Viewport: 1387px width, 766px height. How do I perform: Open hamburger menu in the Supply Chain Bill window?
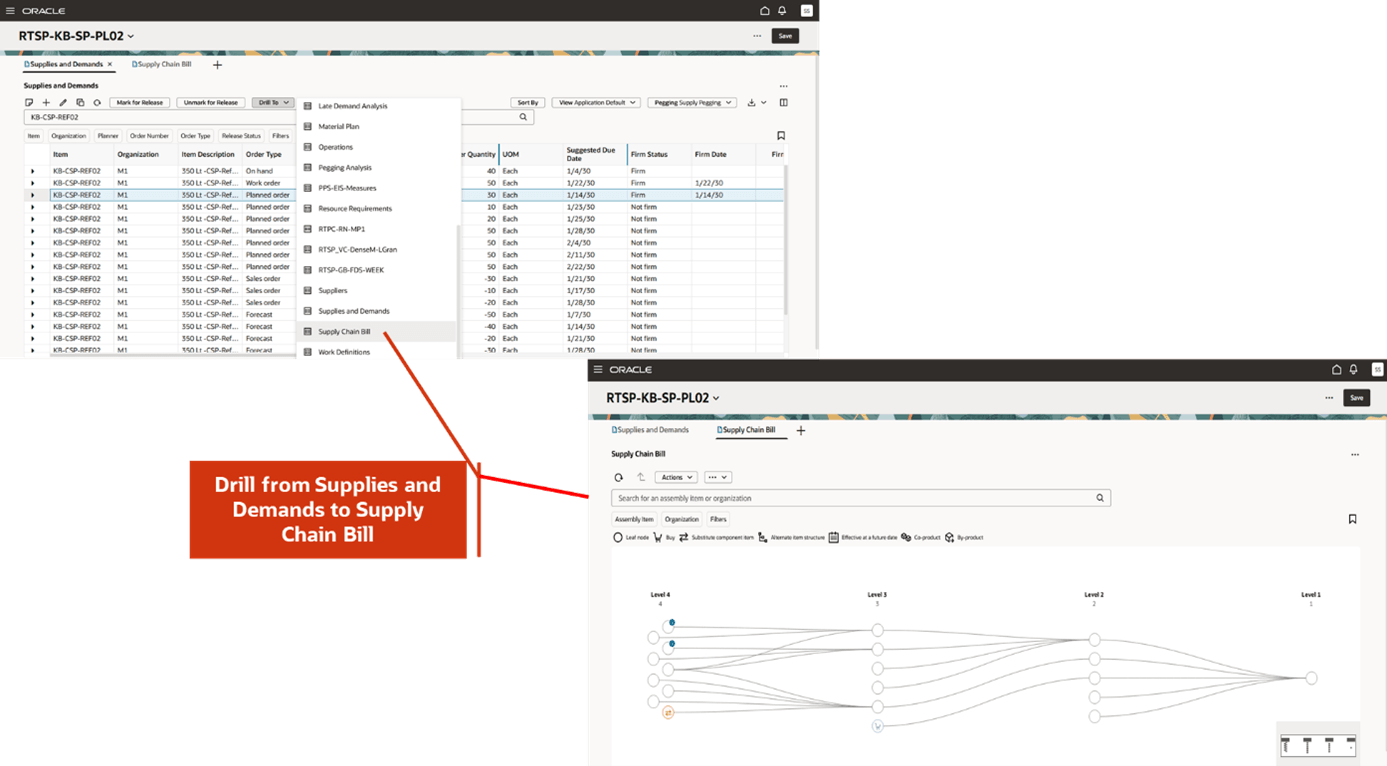click(x=598, y=370)
